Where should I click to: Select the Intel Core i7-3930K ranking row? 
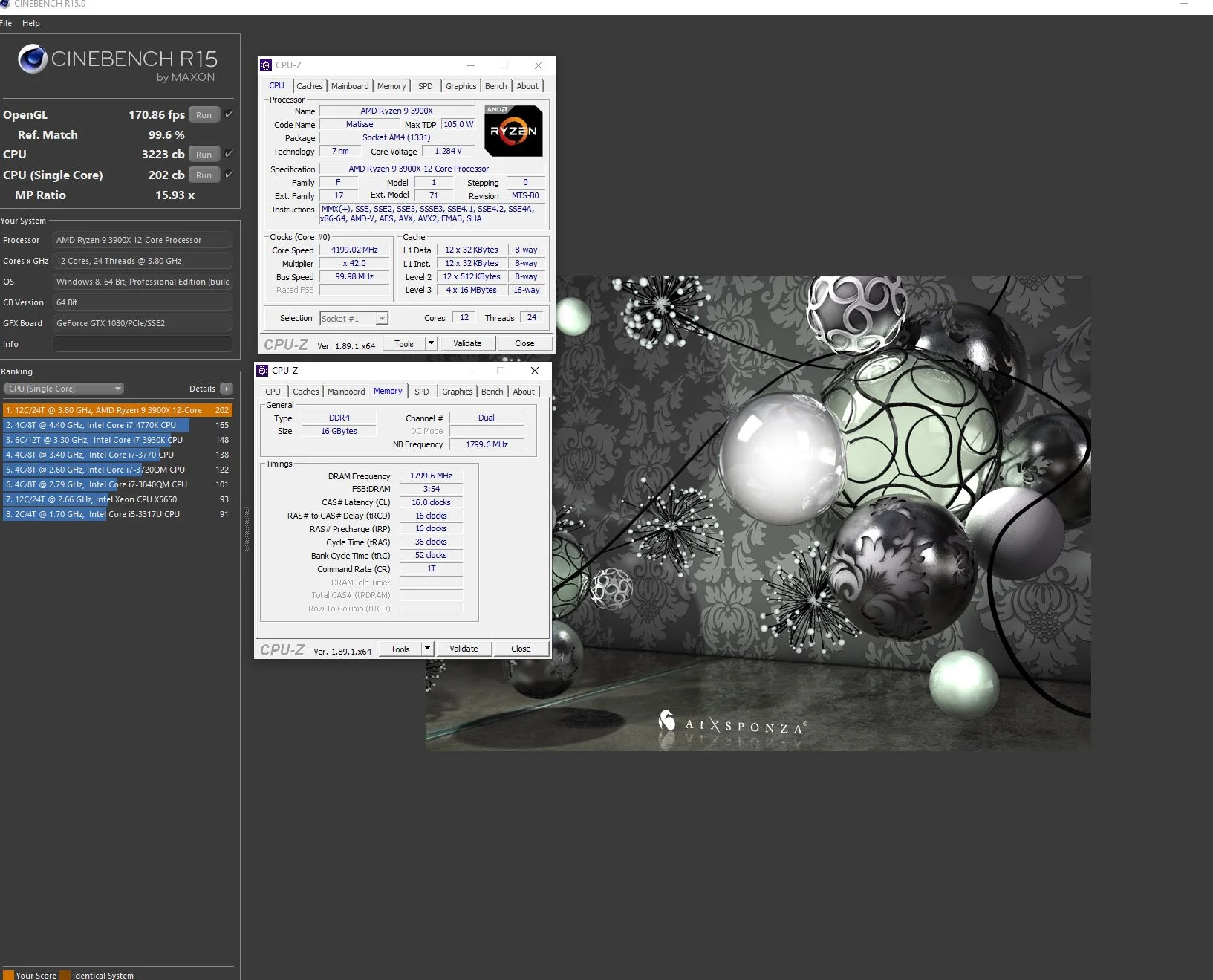tap(118, 440)
